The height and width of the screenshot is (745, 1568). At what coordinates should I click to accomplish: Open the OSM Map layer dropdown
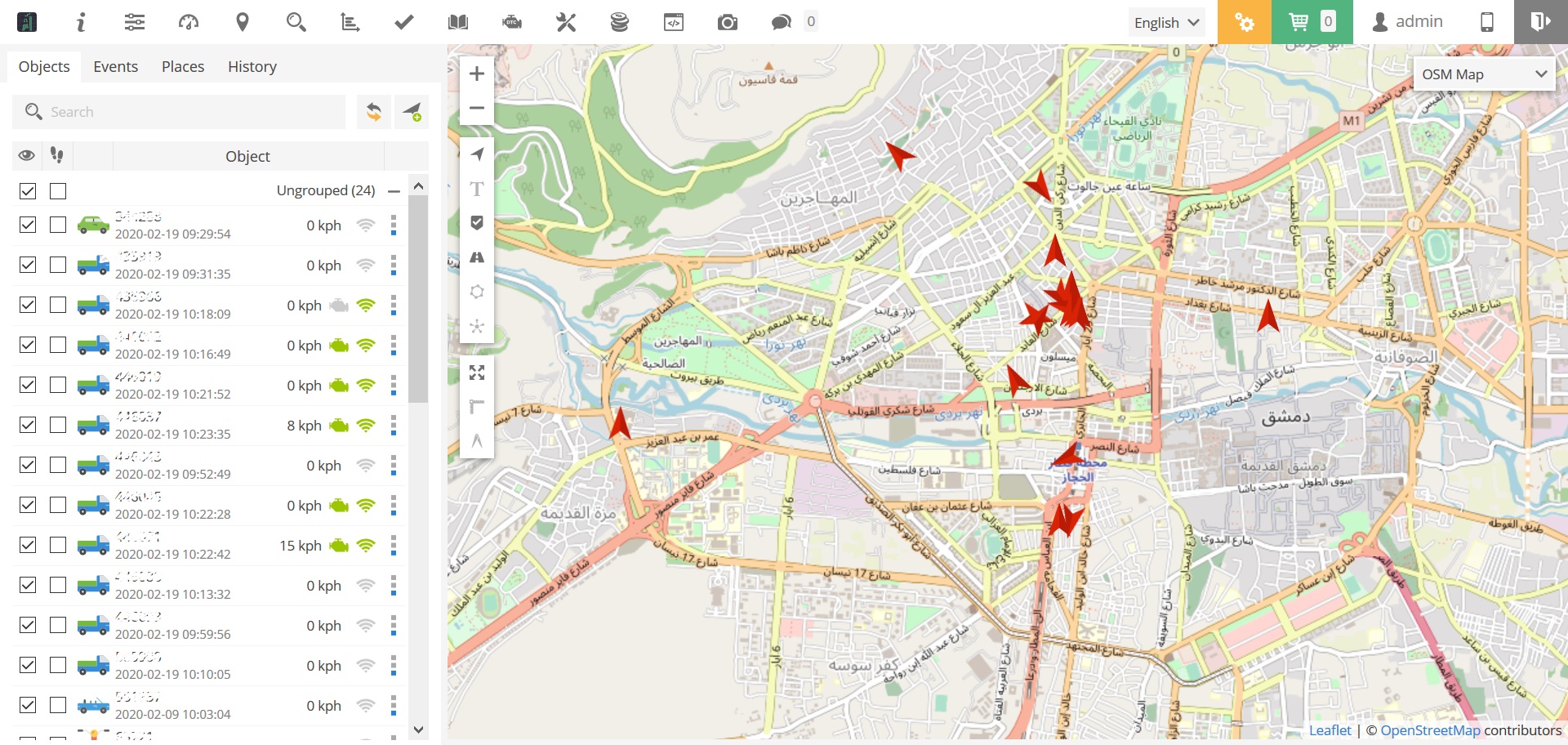click(x=1483, y=74)
